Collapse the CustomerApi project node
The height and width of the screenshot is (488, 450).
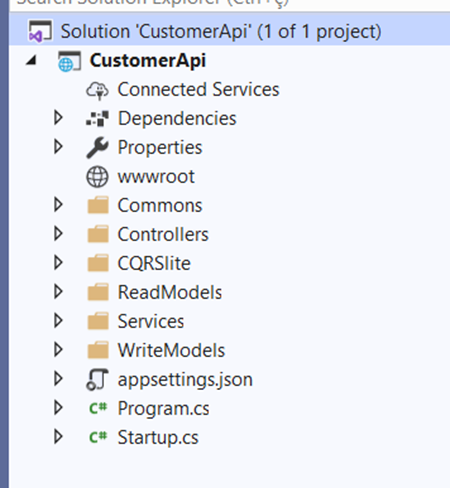coord(31,60)
